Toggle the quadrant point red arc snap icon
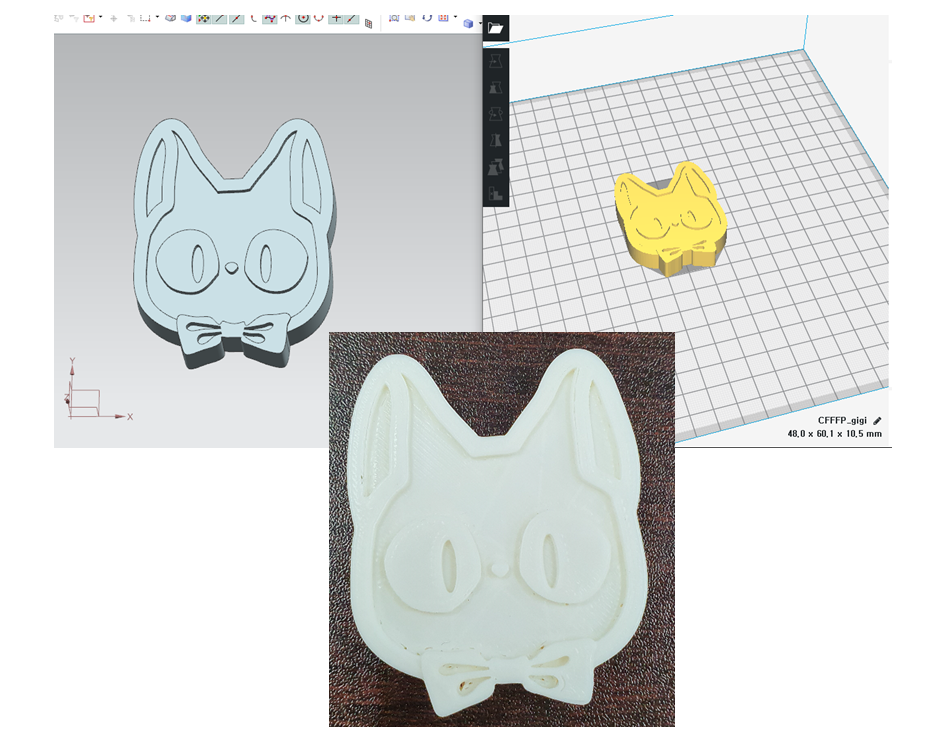This screenshot has height=748, width=932. pyautogui.click(x=319, y=18)
